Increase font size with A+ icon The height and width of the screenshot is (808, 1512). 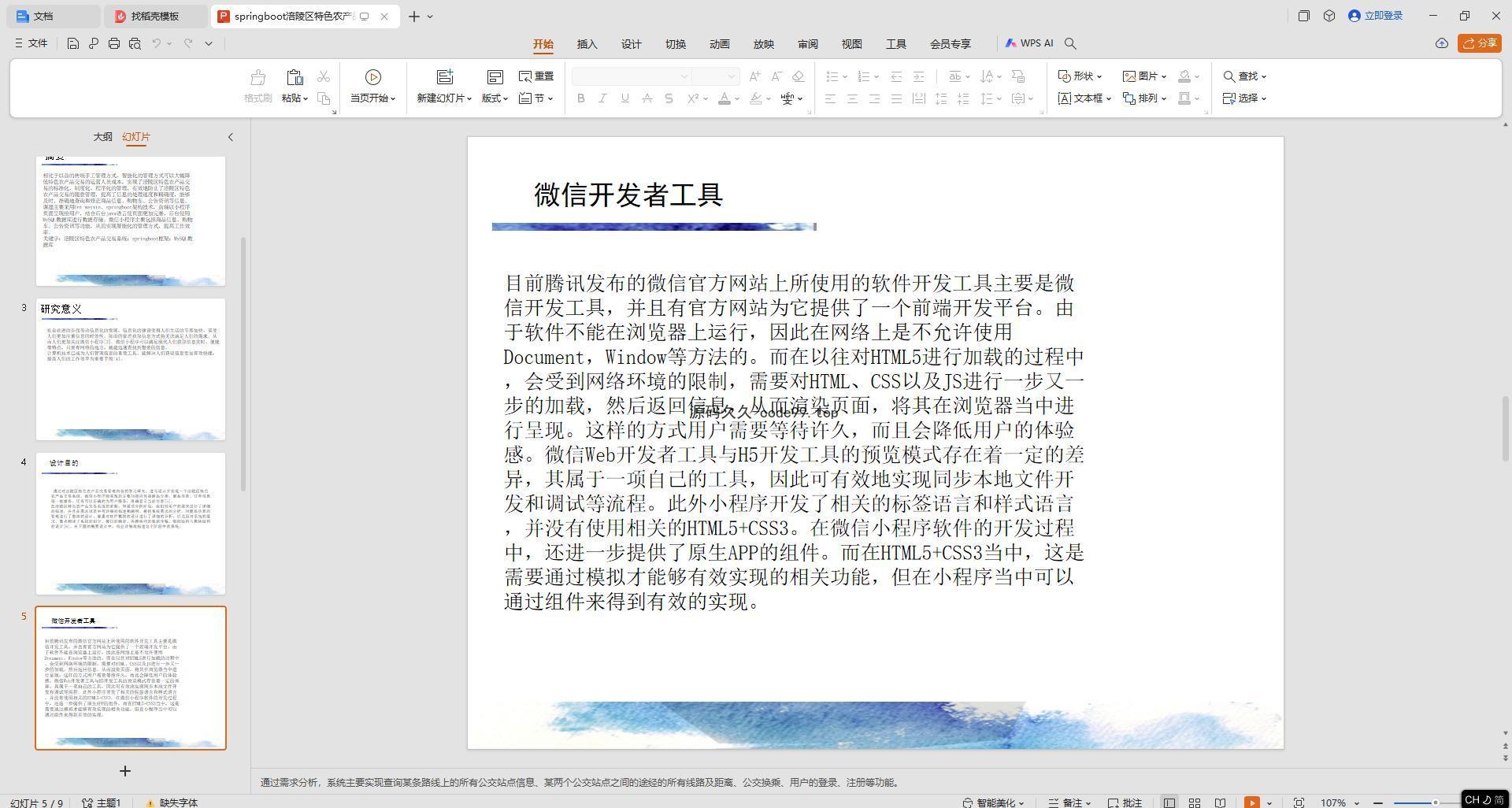coord(755,76)
